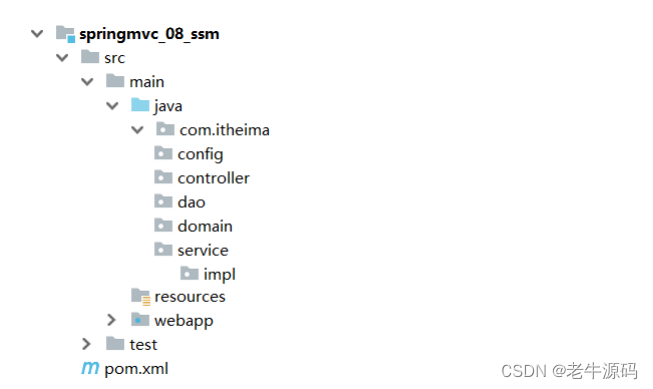Click the resources folder icon

[x=141, y=297]
